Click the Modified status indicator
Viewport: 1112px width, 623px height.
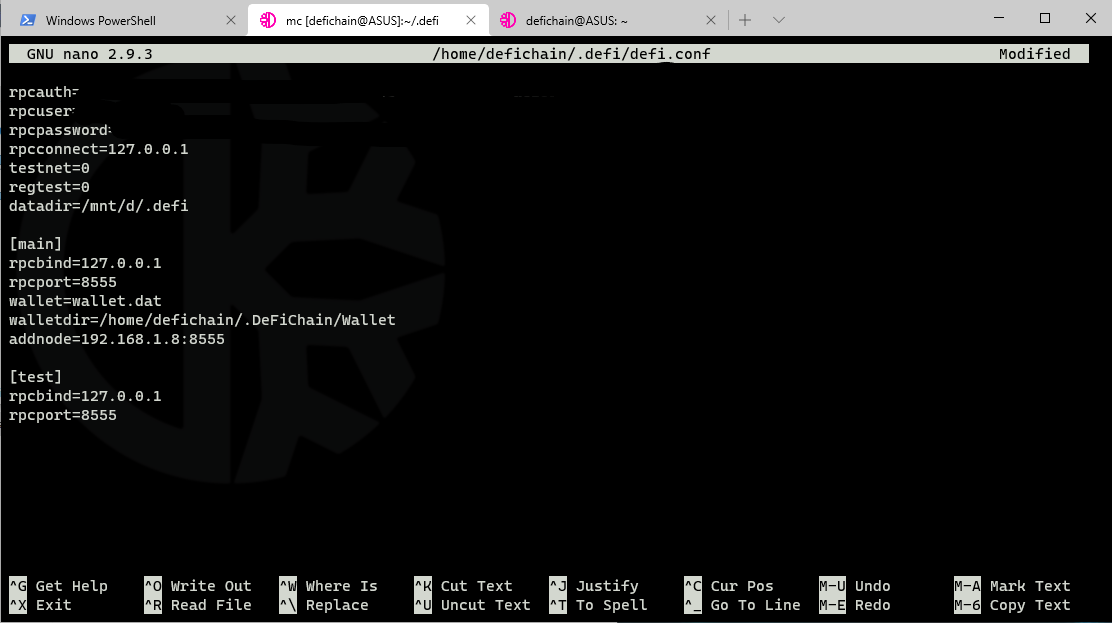(1035, 54)
